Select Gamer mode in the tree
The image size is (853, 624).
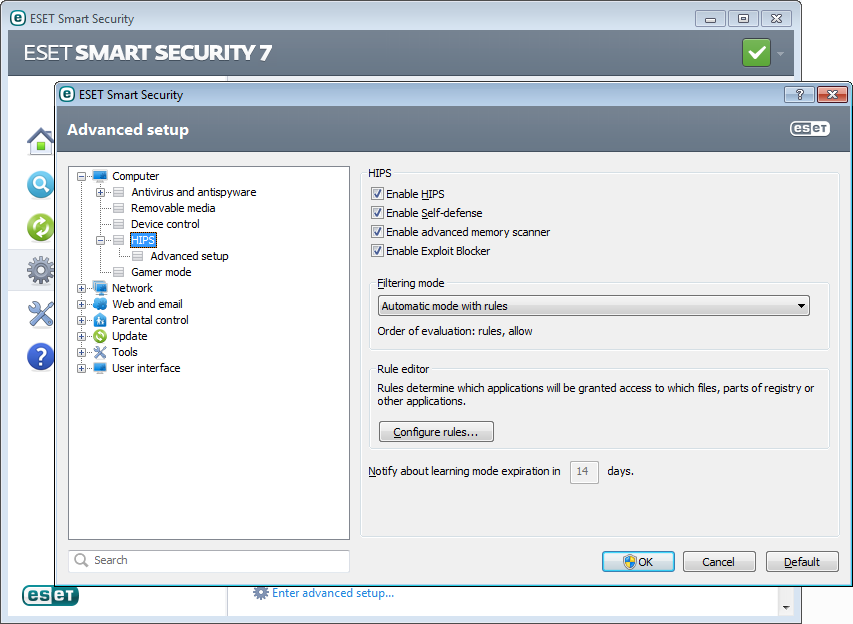tap(161, 272)
